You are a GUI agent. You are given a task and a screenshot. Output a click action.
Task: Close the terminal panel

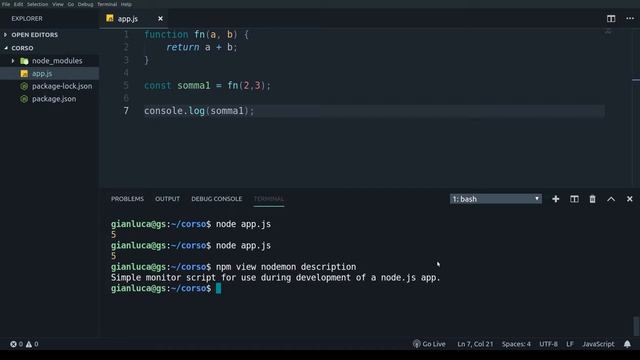point(629,199)
